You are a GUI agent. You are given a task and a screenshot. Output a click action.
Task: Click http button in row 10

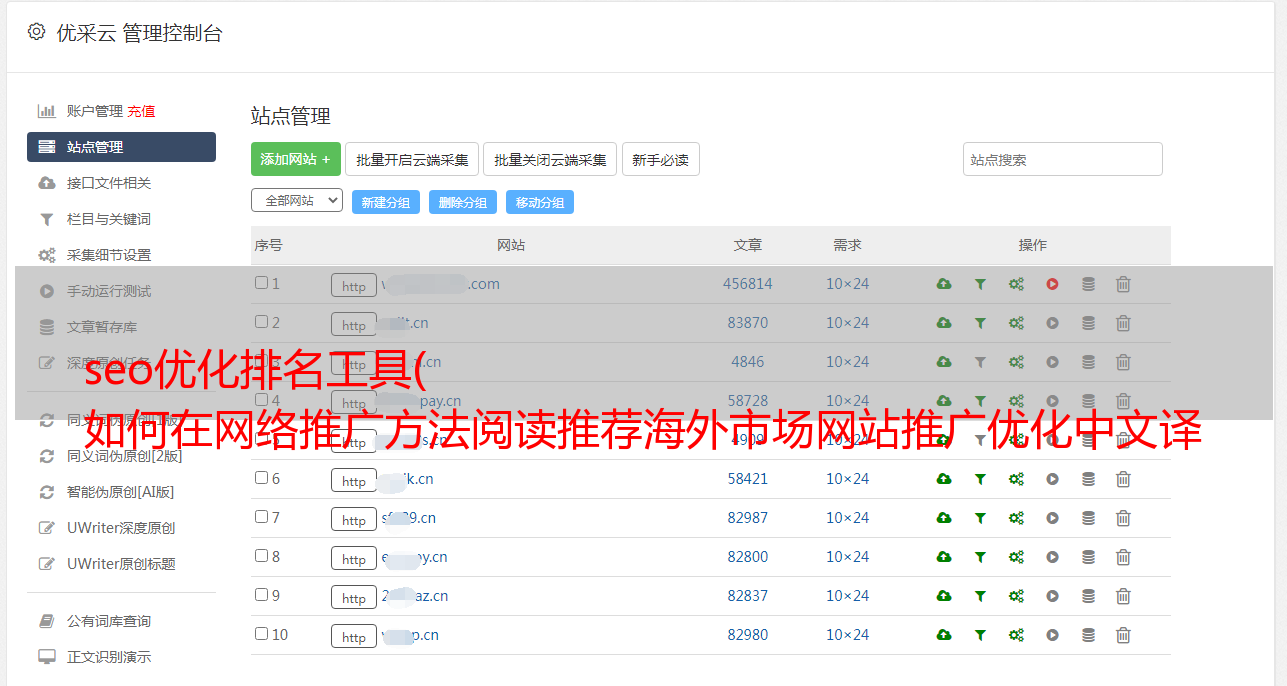tap(354, 636)
